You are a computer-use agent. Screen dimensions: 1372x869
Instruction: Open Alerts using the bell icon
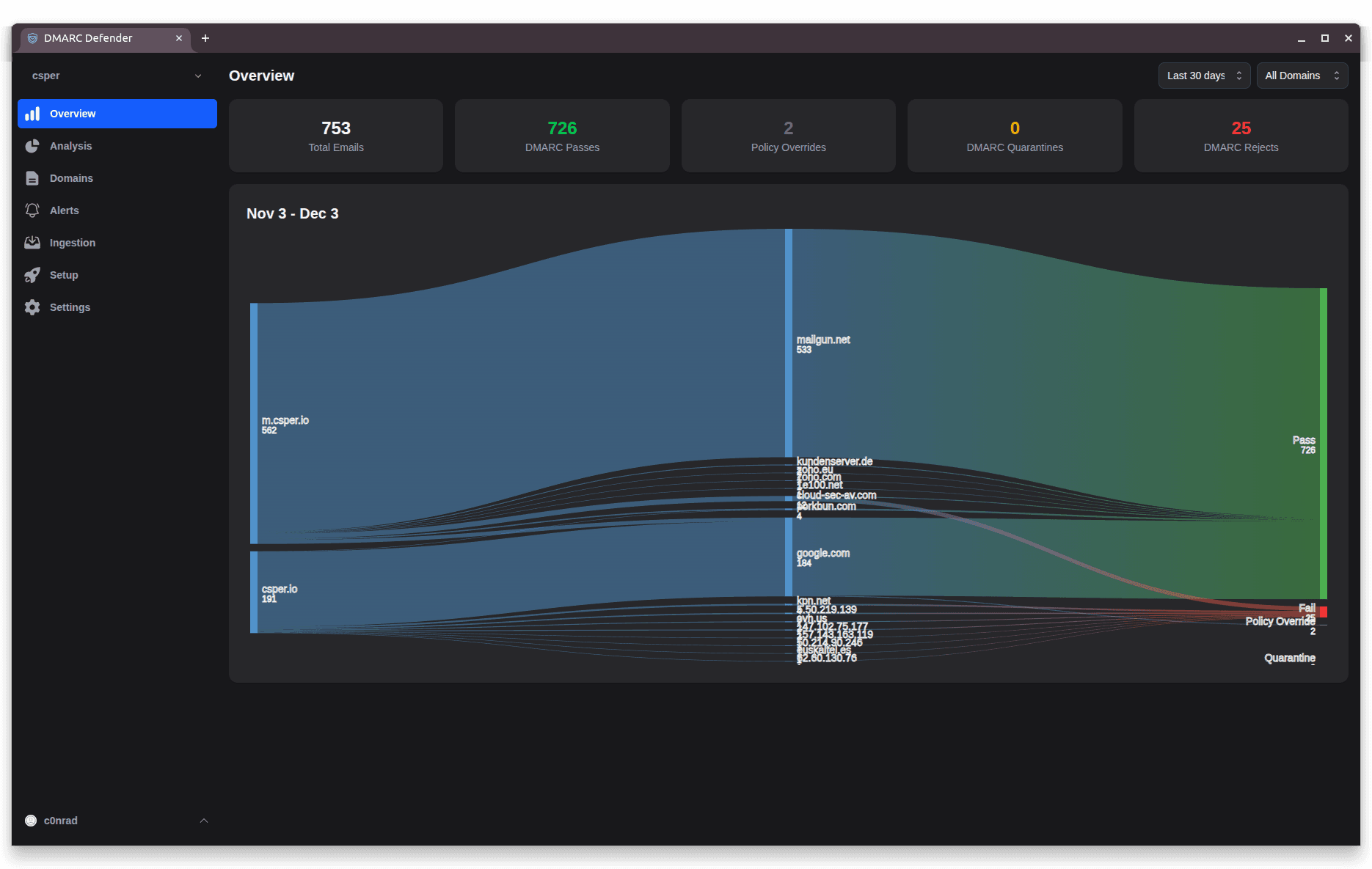32,210
